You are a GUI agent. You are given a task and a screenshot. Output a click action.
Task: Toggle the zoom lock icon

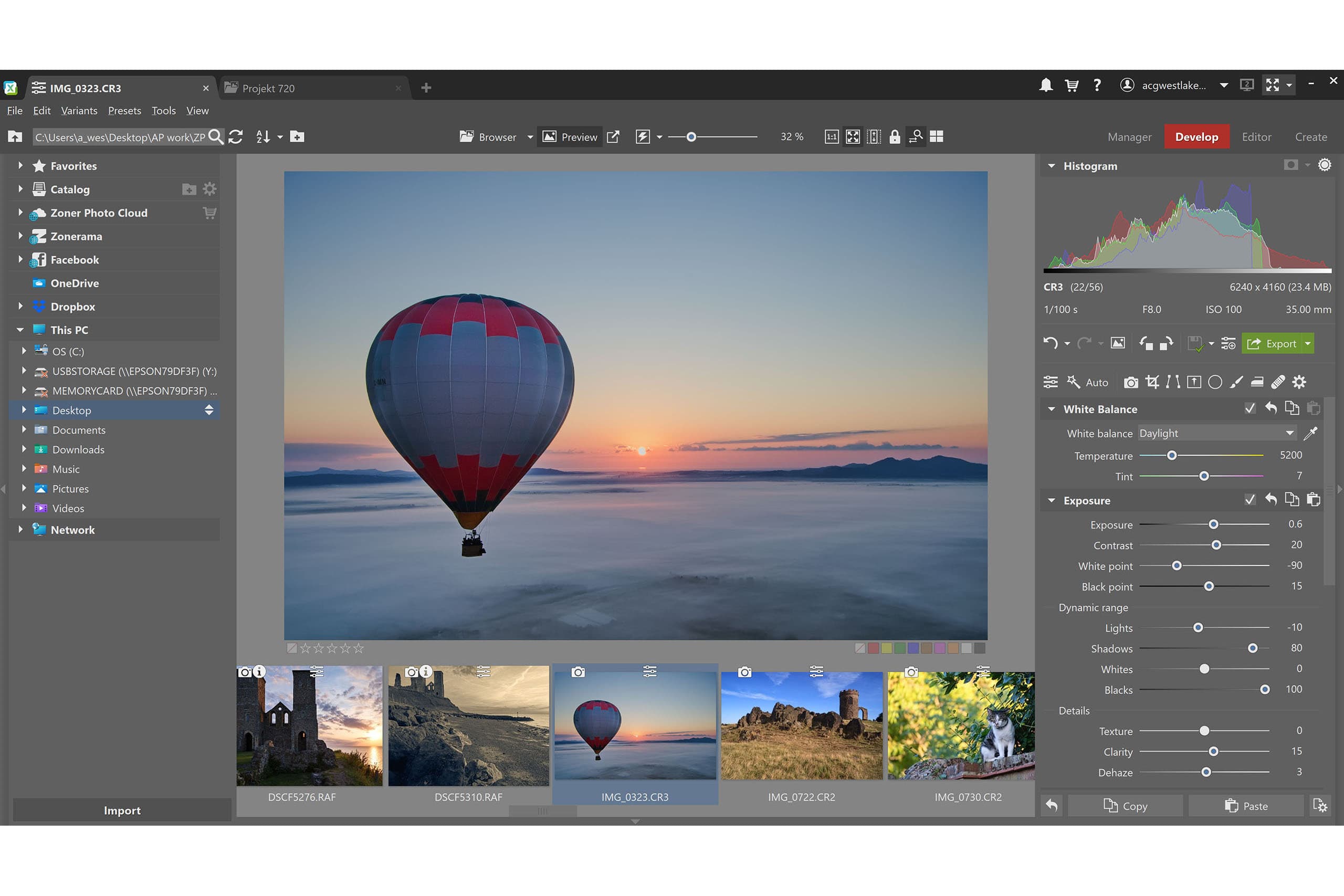click(894, 136)
